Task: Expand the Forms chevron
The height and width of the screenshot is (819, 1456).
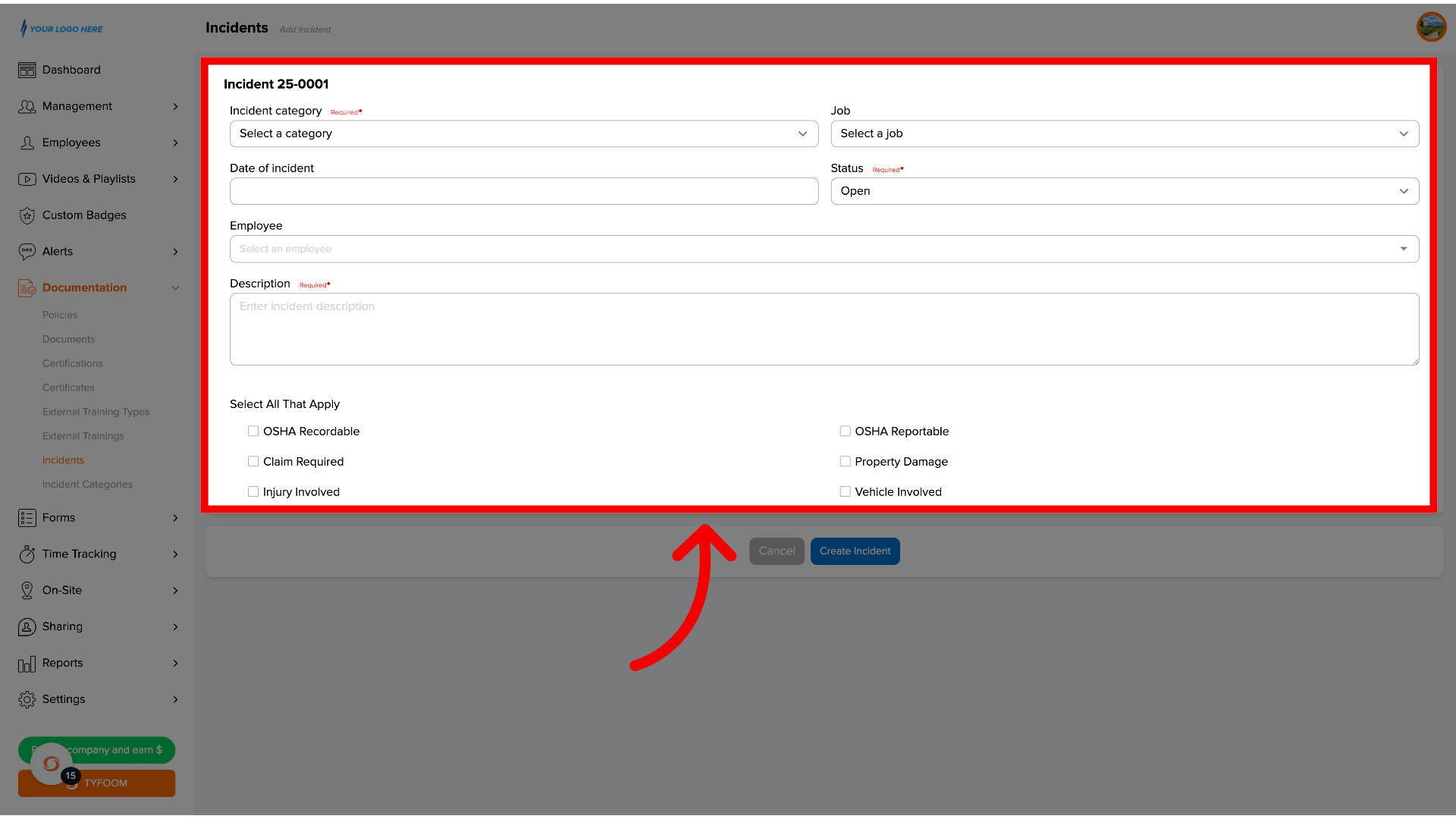Action: tap(175, 518)
